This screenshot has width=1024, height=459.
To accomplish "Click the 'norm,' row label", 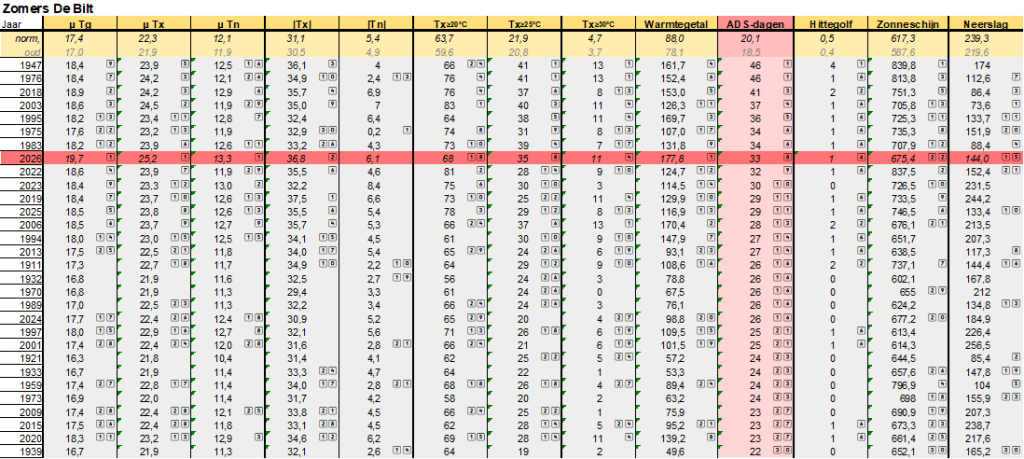I will (29, 39).
